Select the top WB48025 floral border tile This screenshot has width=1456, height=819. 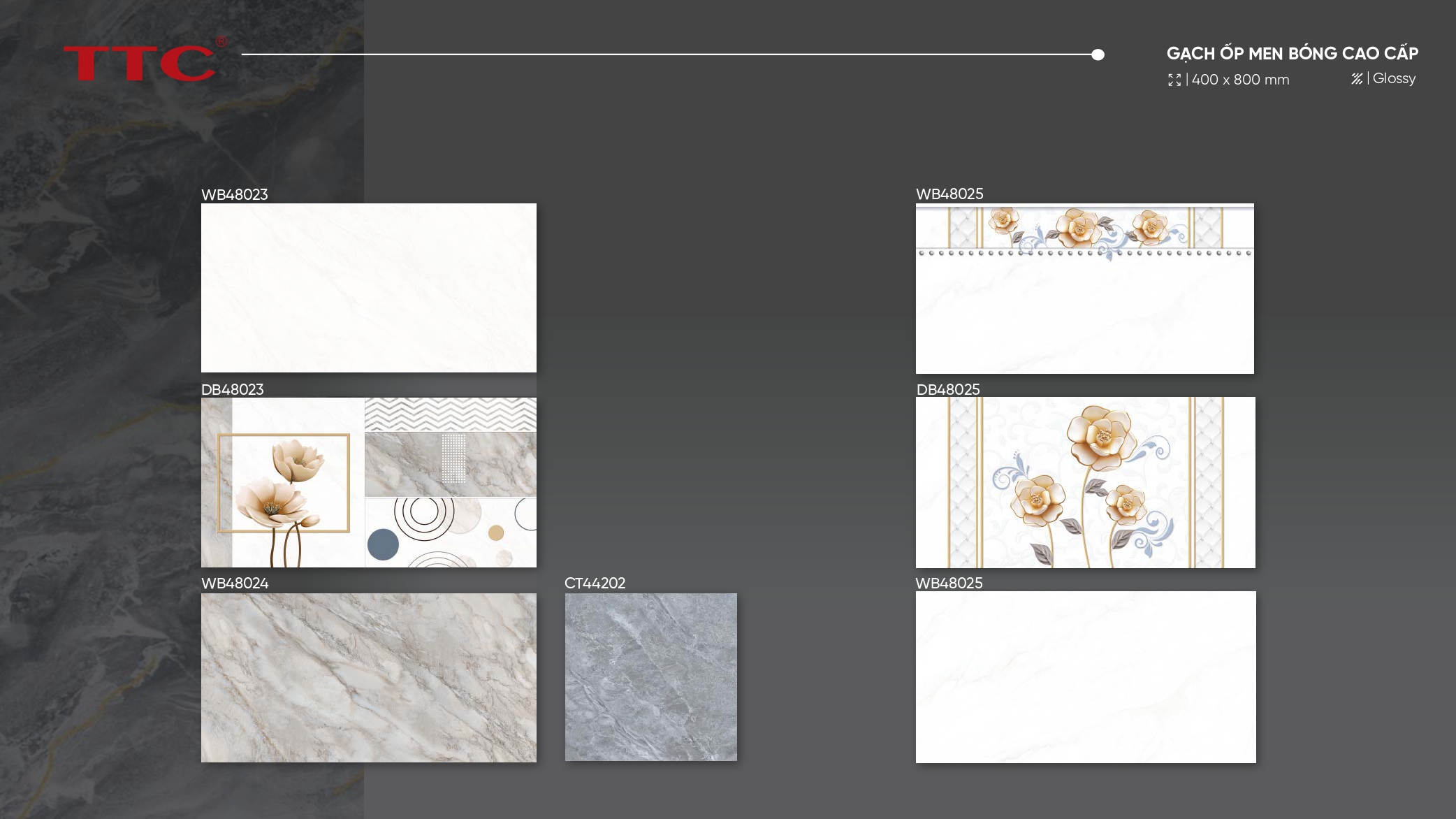pyautogui.click(x=1084, y=288)
